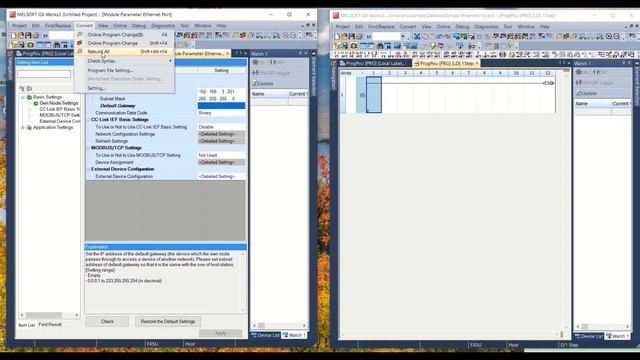Click the Default Gateway value field
The image size is (640, 360).
[x=221, y=106]
